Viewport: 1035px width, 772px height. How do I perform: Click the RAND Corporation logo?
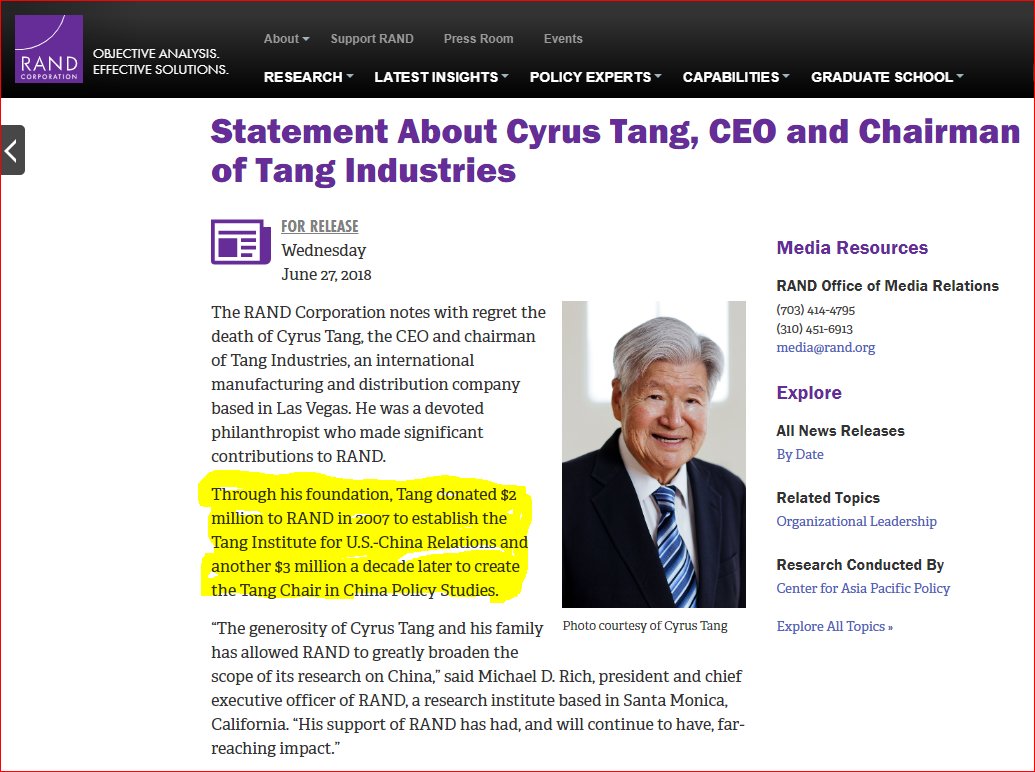tap(49, 49)
